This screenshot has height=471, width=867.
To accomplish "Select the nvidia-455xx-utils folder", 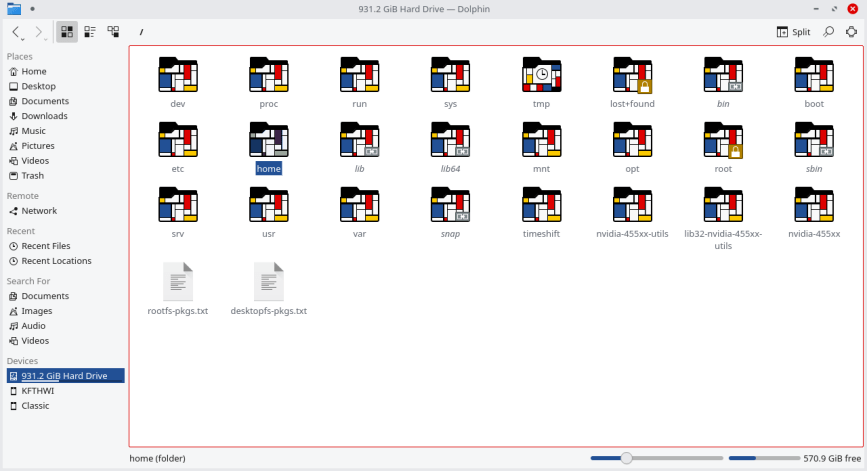I will point(633,205).
